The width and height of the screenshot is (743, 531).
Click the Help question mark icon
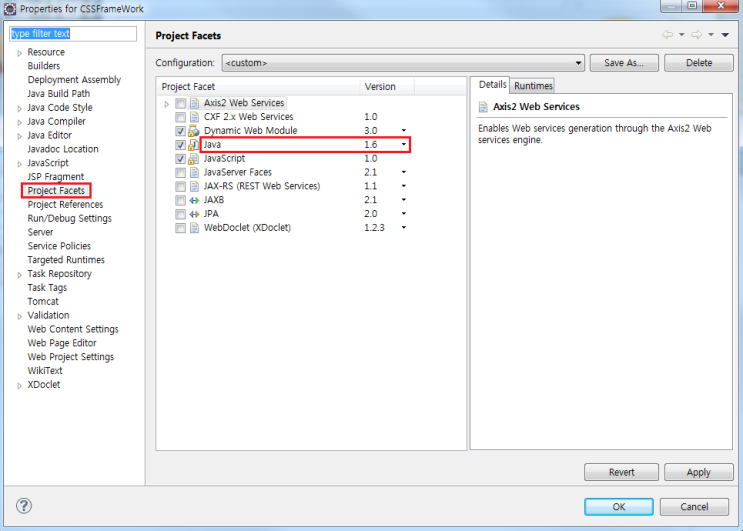[x=24, y=505]
